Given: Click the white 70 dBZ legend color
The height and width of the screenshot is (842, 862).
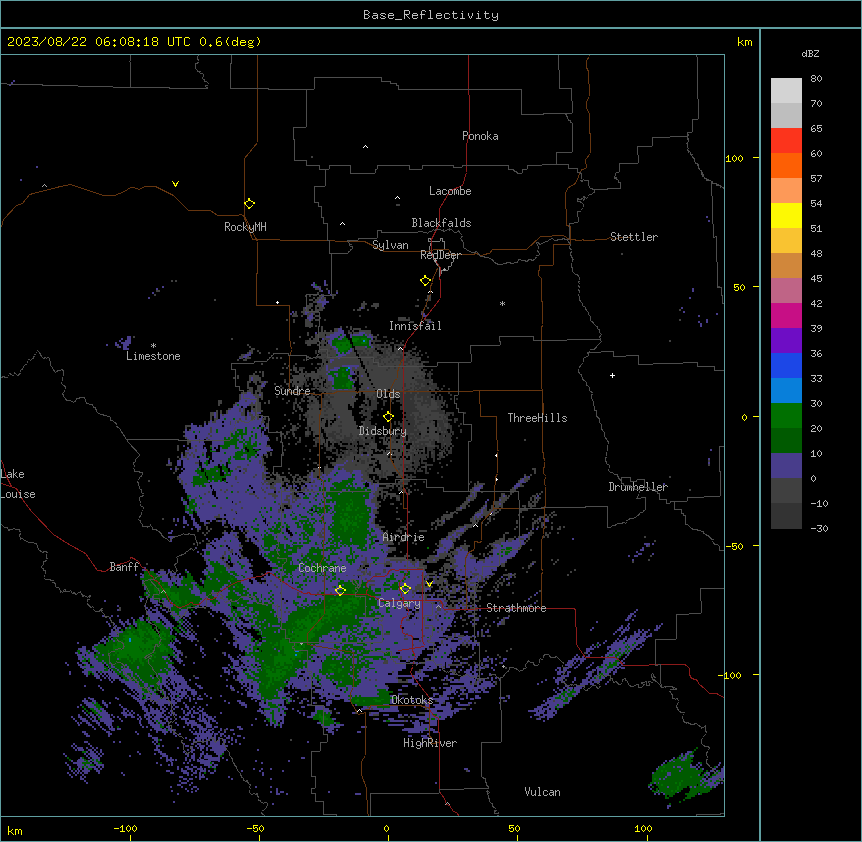Looking at the screenshot, I should pyautogui.click(x=786, y=91).
